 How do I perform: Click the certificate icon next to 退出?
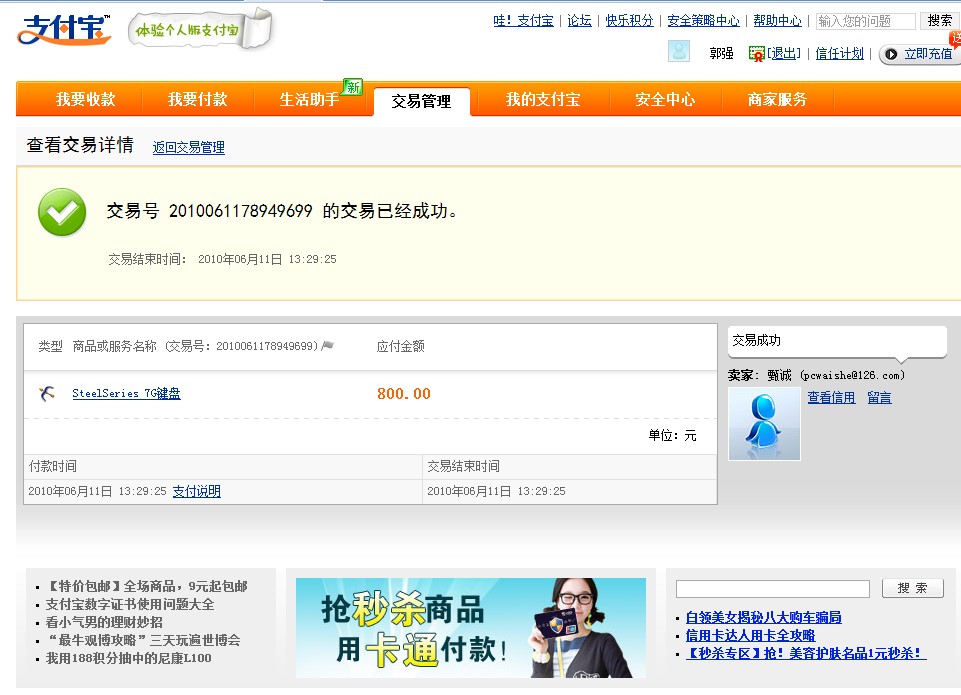coord(756,53)
